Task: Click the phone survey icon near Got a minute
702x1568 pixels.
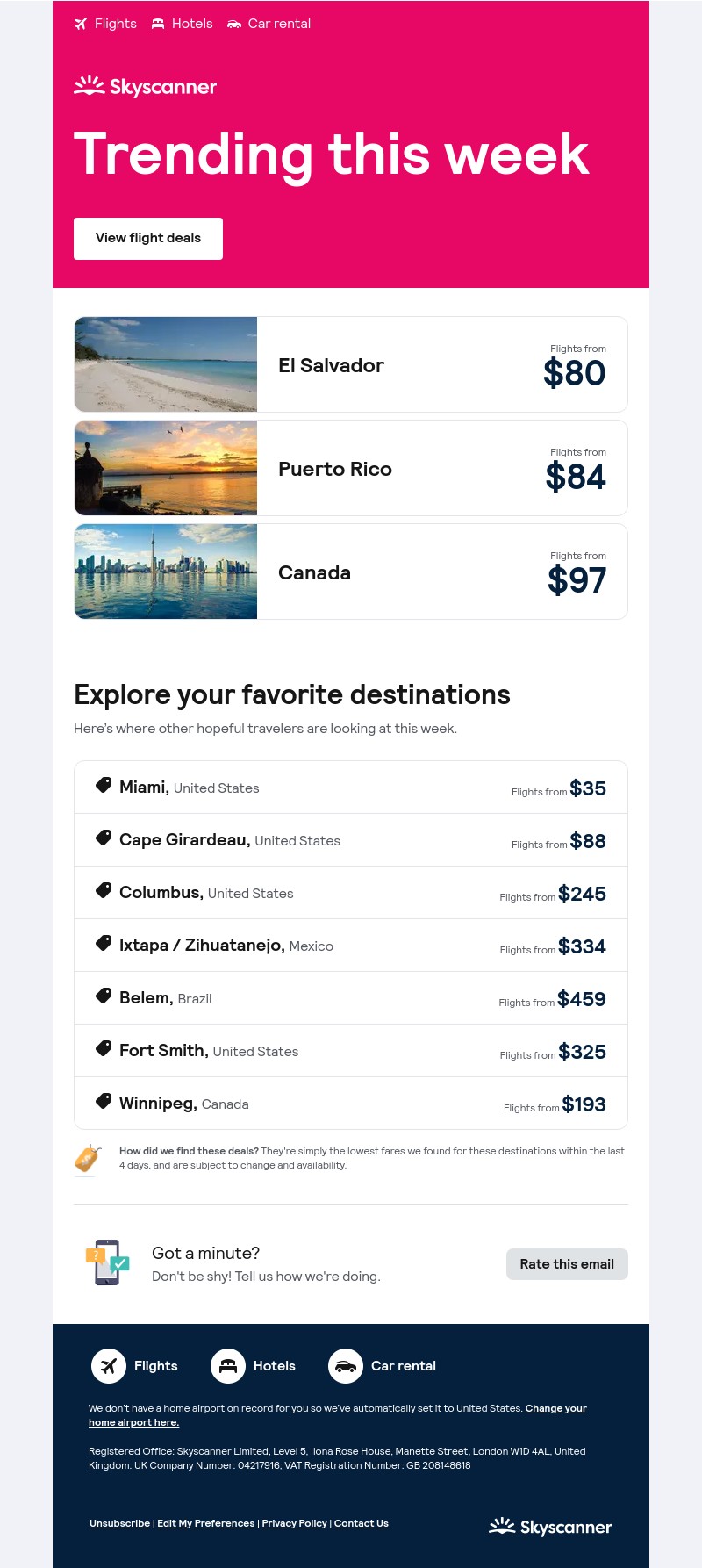Action: [x=107, y=1263]
